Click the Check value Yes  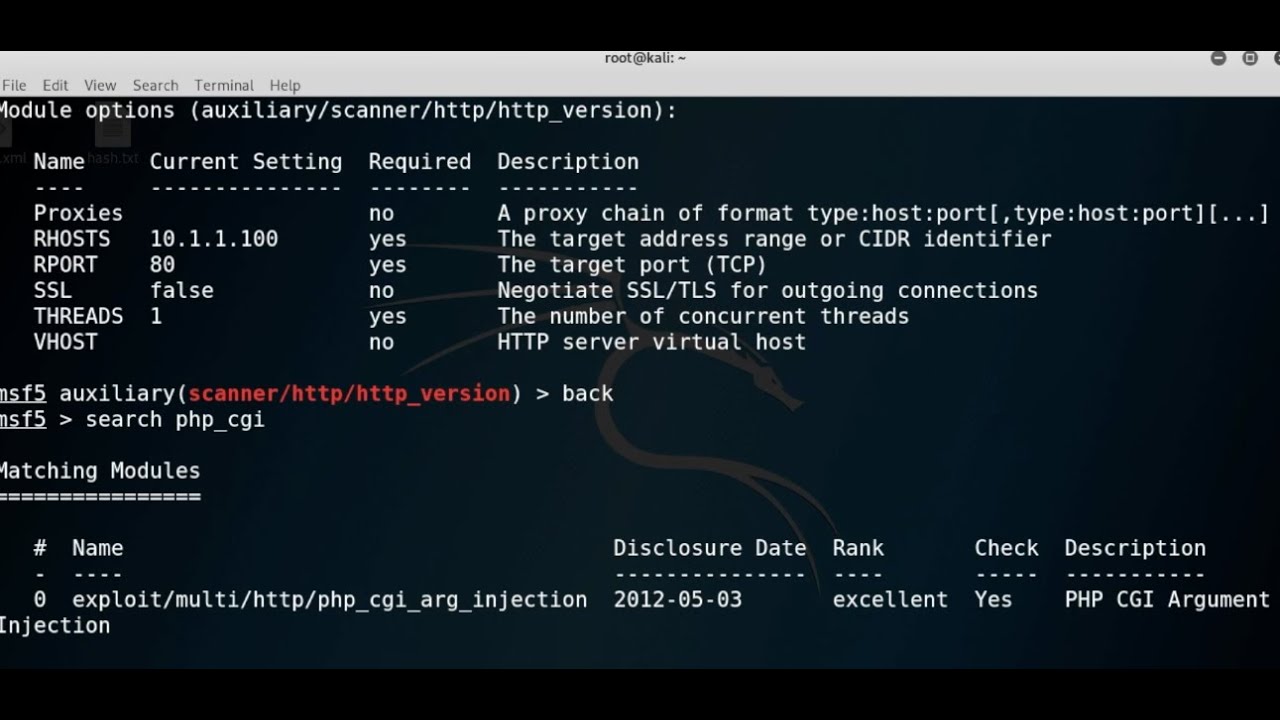click(994, 600)
